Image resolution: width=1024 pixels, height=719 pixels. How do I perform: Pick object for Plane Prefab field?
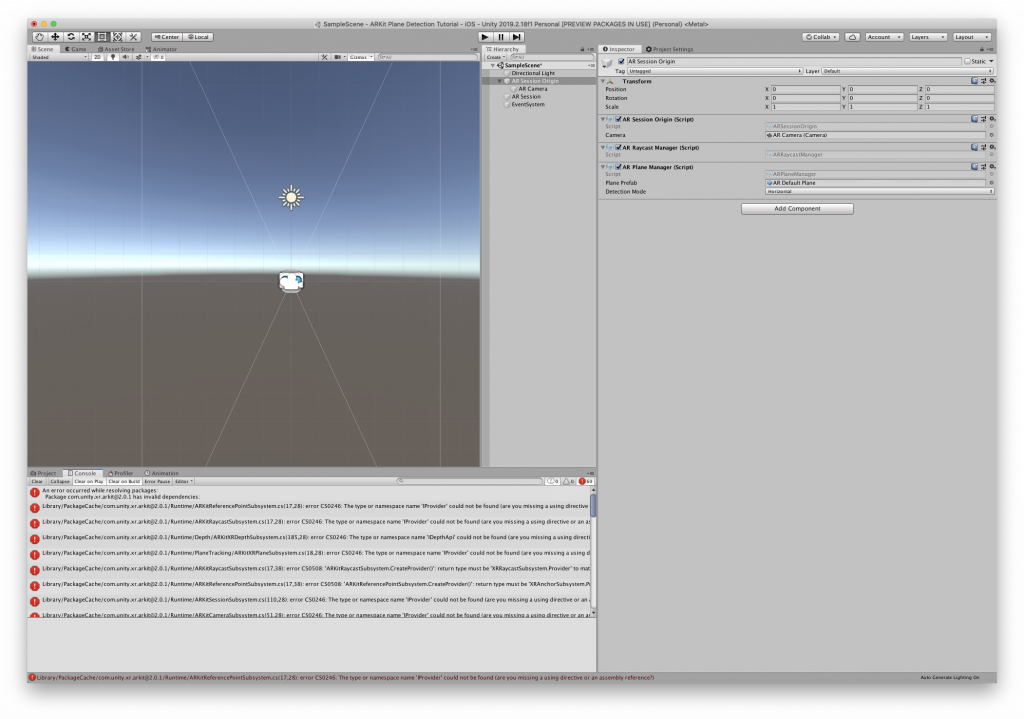coord(991,183)
